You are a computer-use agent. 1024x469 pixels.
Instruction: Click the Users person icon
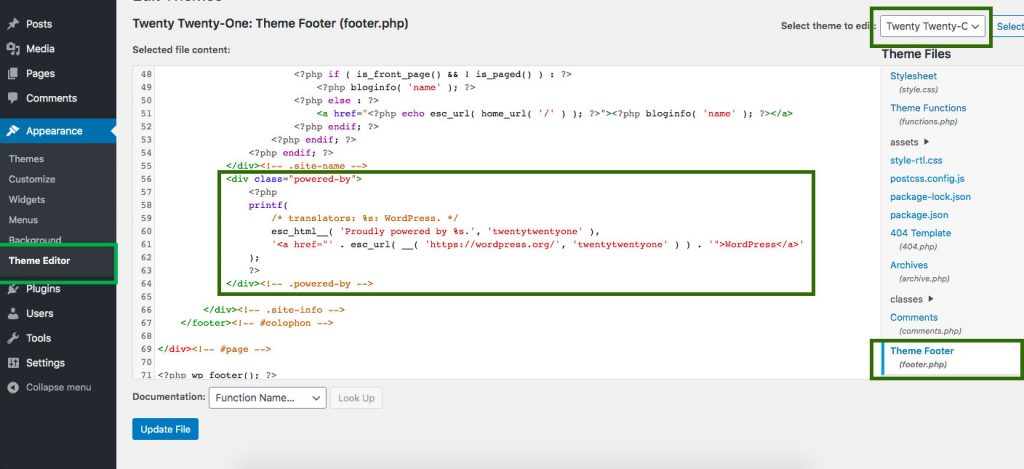[x=13, y=314]
